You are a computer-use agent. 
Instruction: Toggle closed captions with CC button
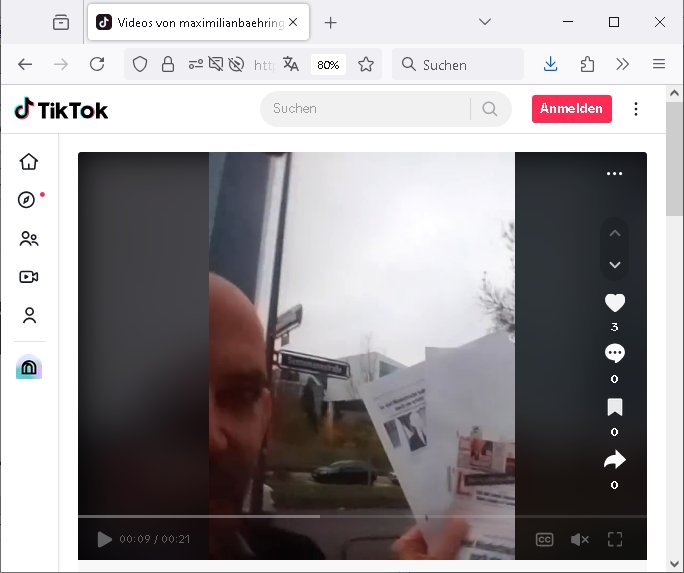click(544, 539)
